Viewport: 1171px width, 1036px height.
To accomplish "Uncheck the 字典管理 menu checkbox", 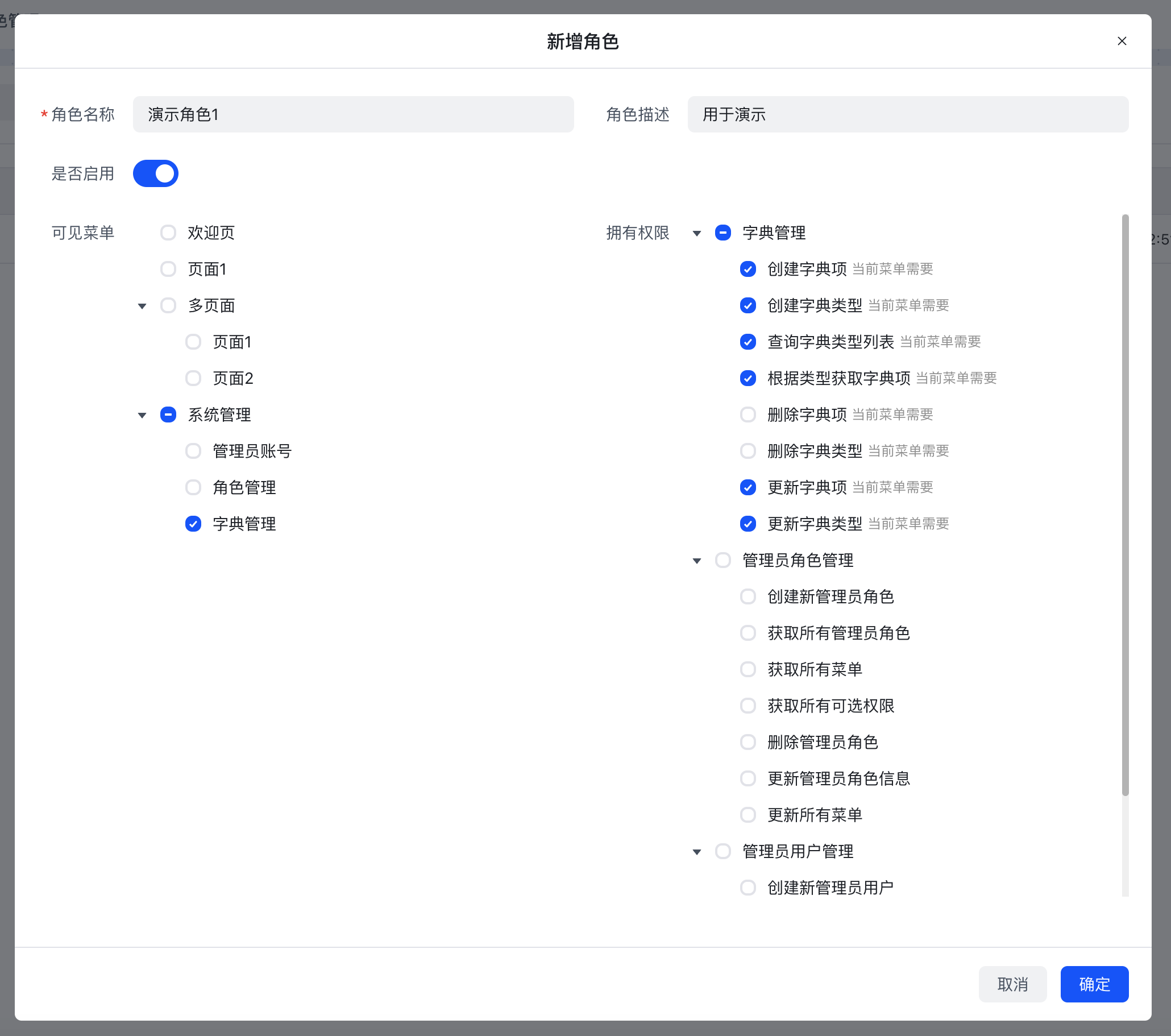I will [193, 523].
